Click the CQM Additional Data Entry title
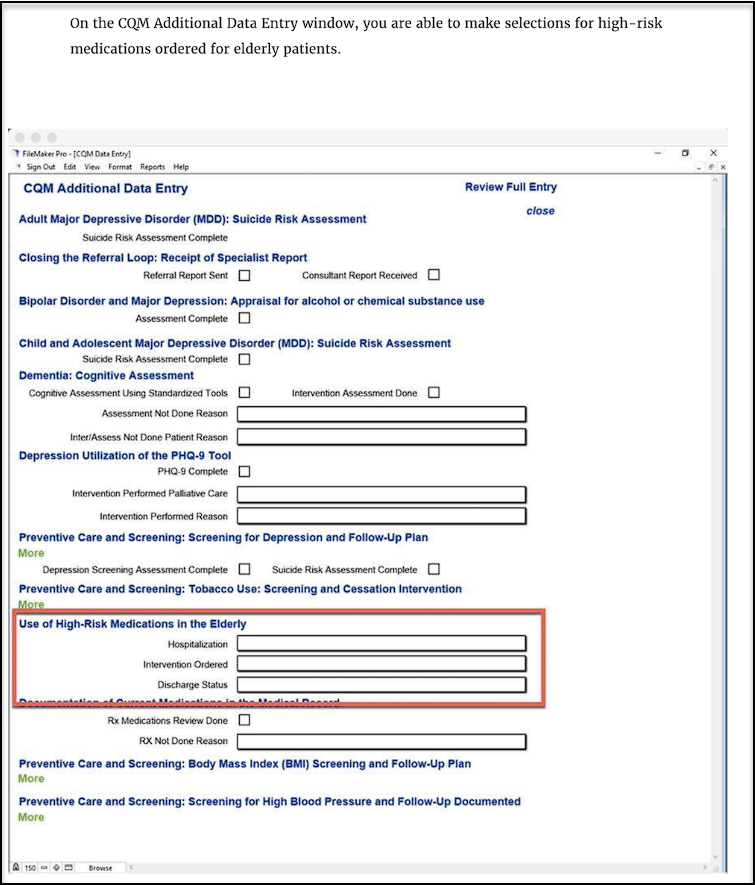The height and width of the screenshot is (885, 755). click(x=106, y=189)
